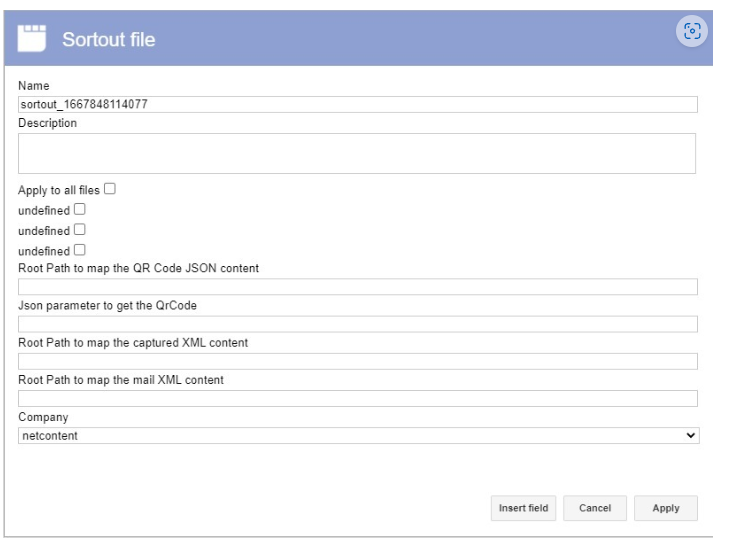Tick the first undefined checkbox
This screenshot has height=543, width=729.
pos(80,209)
